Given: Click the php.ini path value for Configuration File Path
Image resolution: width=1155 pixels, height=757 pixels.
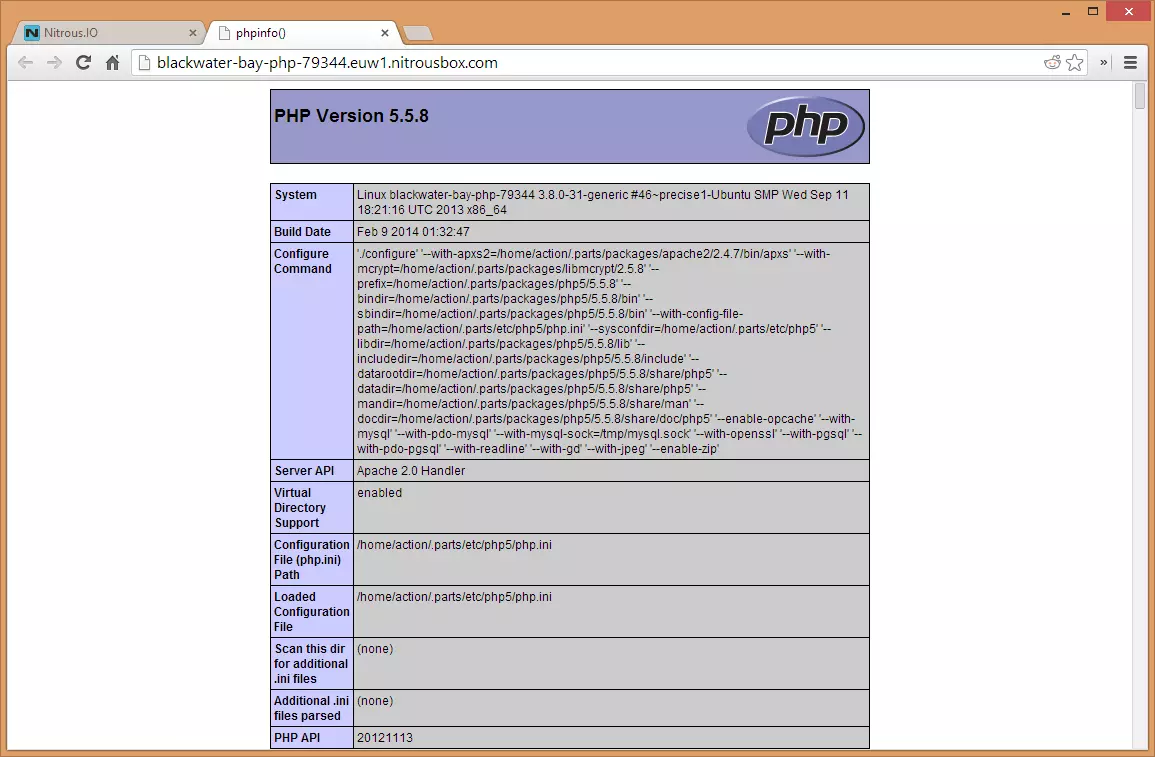Looking at the screenshot, I should [x=454, y=545].
